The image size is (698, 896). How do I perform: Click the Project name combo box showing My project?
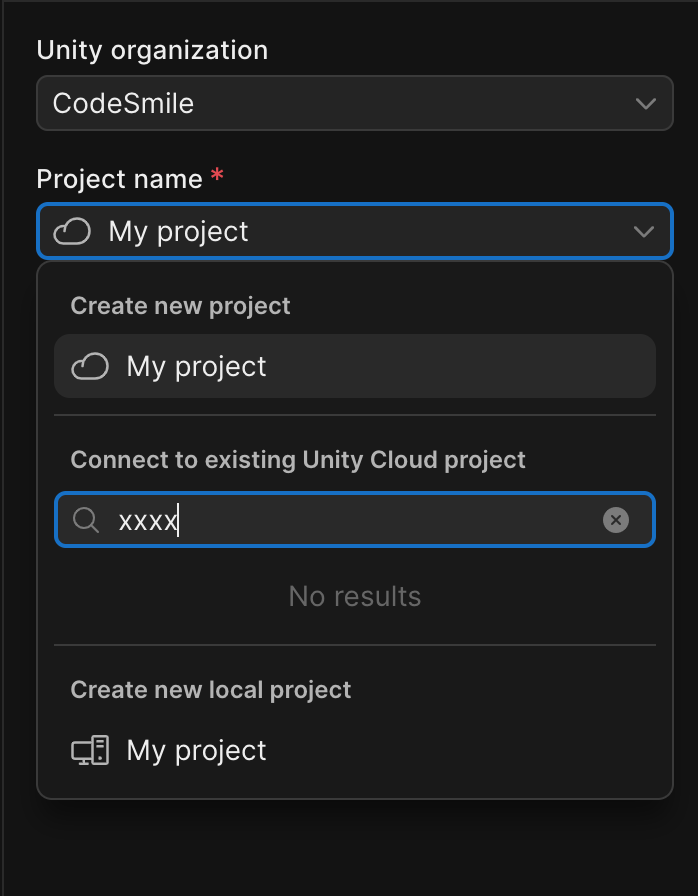(x=354, y=232)
